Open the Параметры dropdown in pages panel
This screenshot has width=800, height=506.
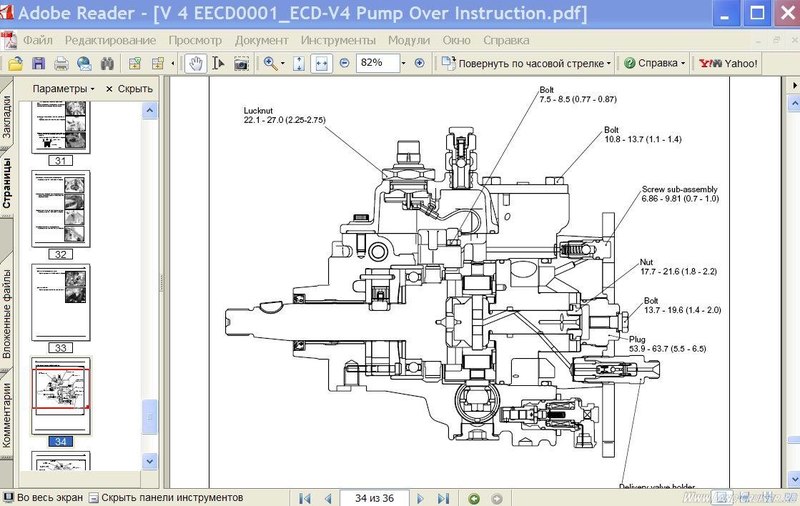coord(63,88)
